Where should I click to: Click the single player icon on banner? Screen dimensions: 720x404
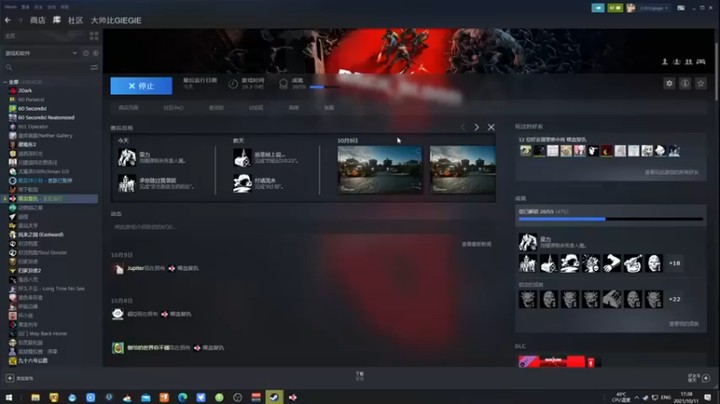click(x=664, y=62)
